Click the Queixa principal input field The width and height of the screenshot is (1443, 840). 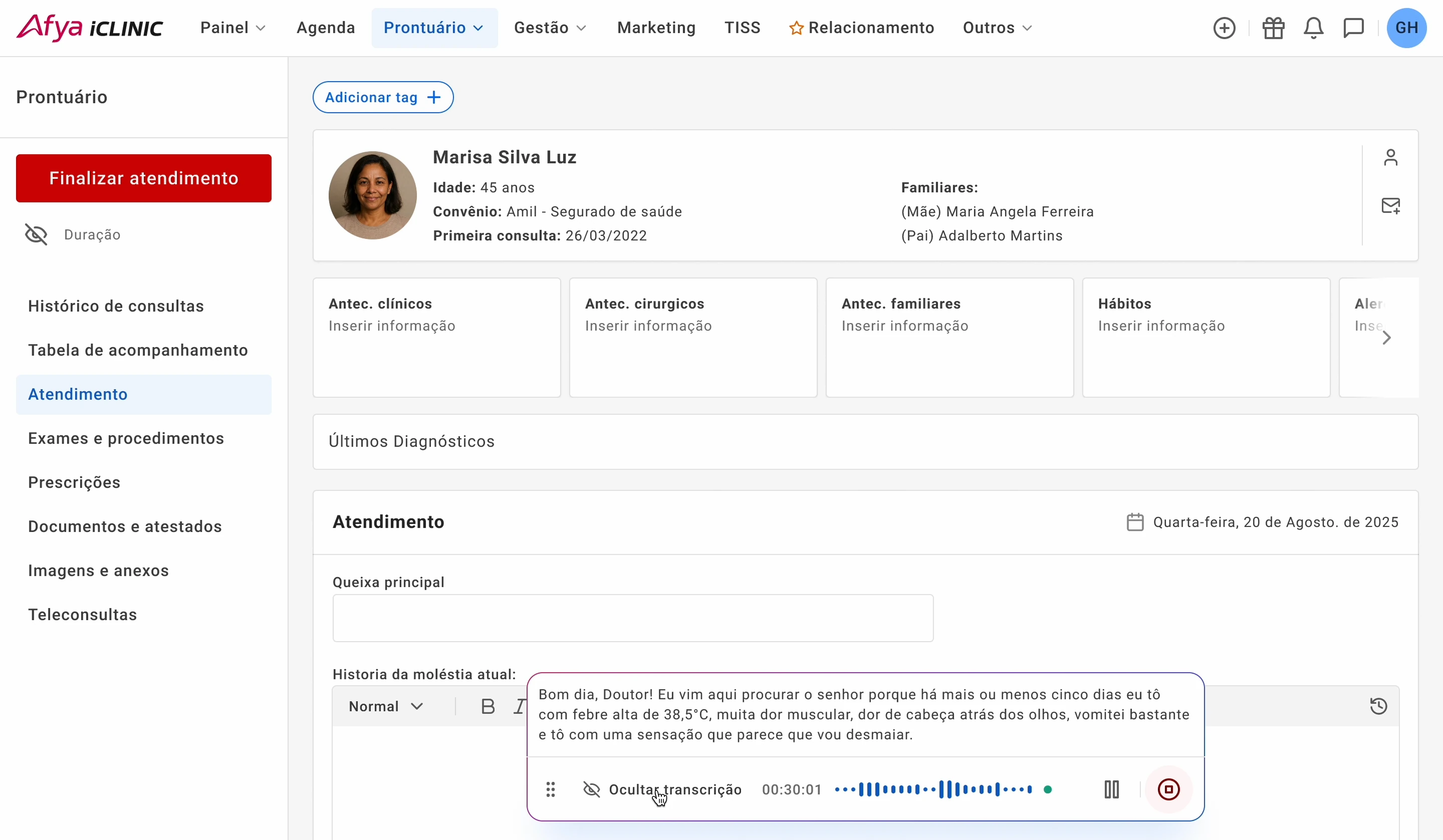click(x=633, y=618)
